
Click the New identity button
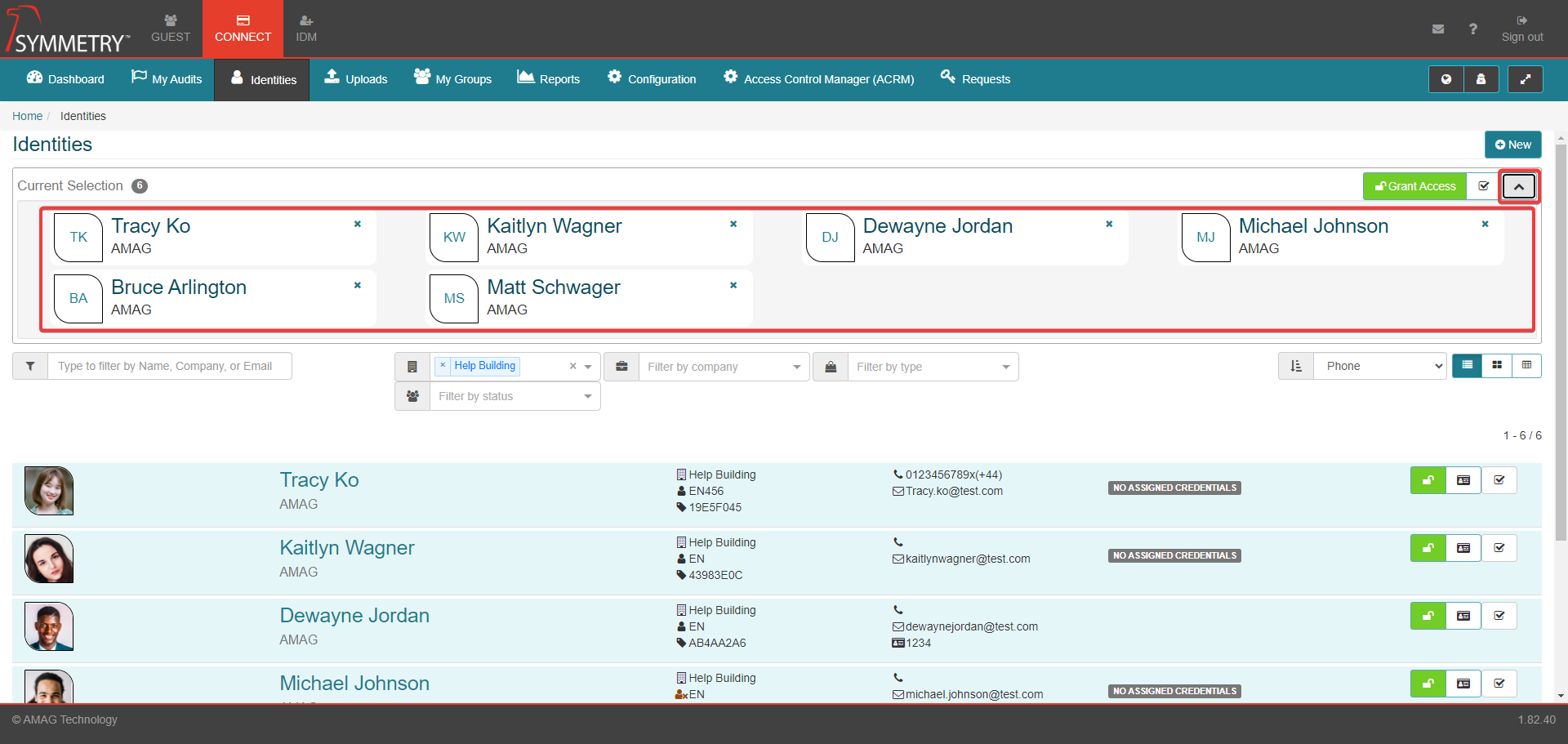coord(1513,145)
